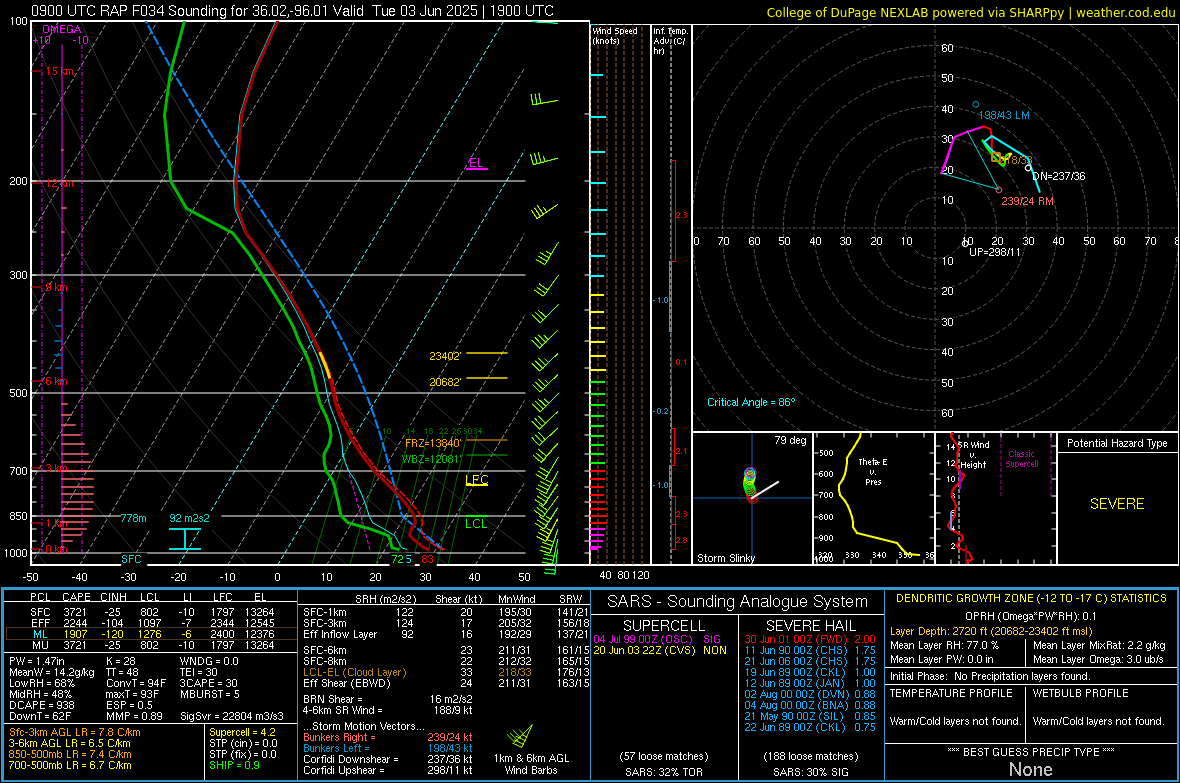Click the "778m" effective inflow label
The height and width of the screenshot is (783, 1180).
coord(133,518)
